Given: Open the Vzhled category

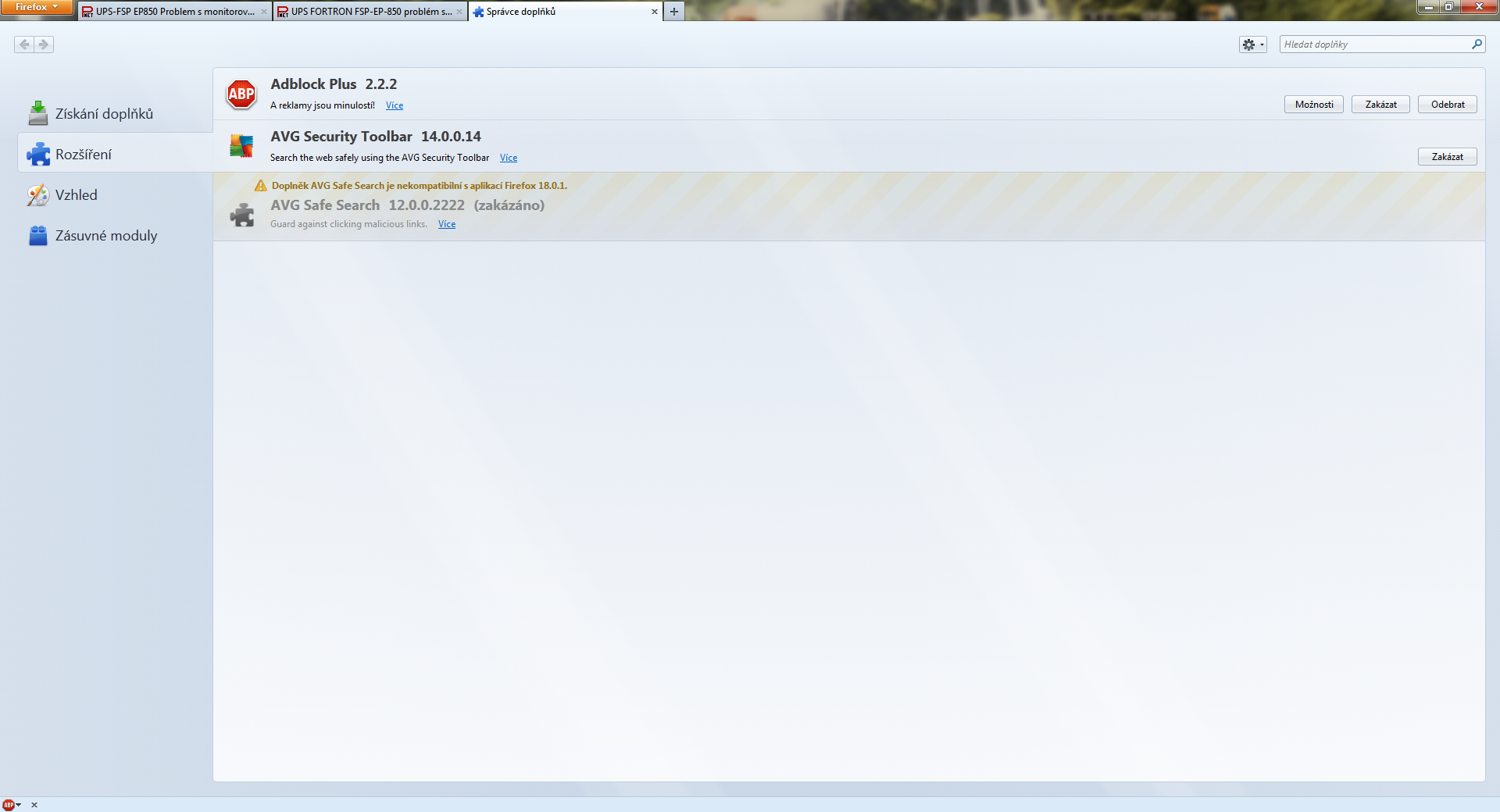Looking at the screenshot, I should 115,195.
